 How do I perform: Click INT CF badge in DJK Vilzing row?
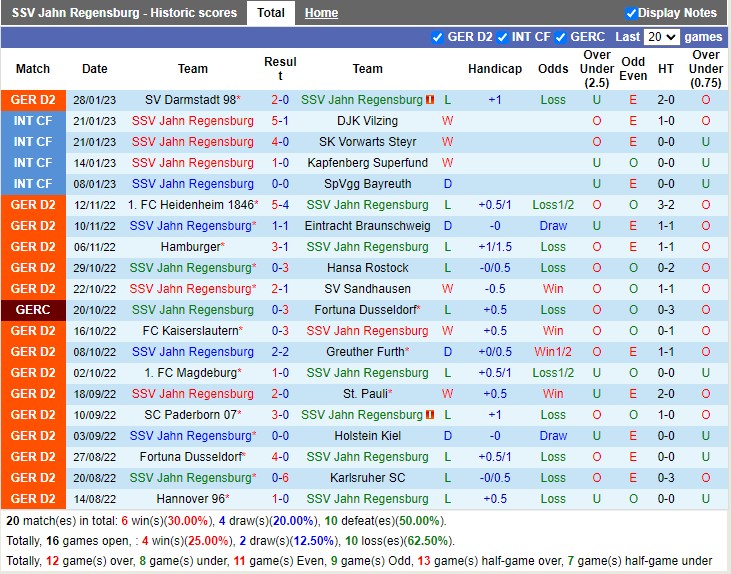33,121
